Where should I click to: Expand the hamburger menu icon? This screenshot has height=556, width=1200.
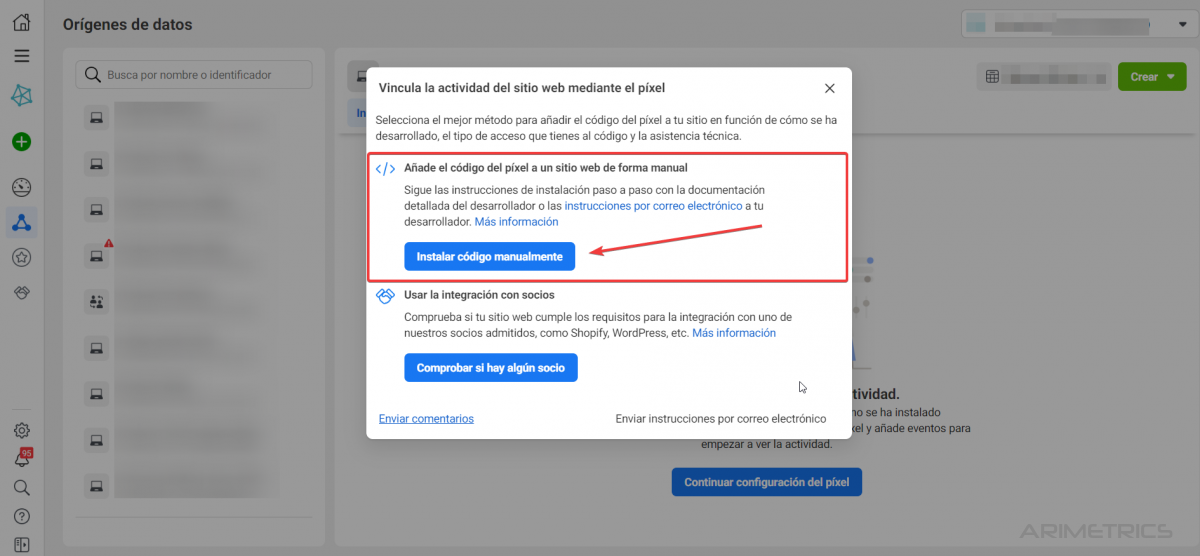tap(21, 57)
